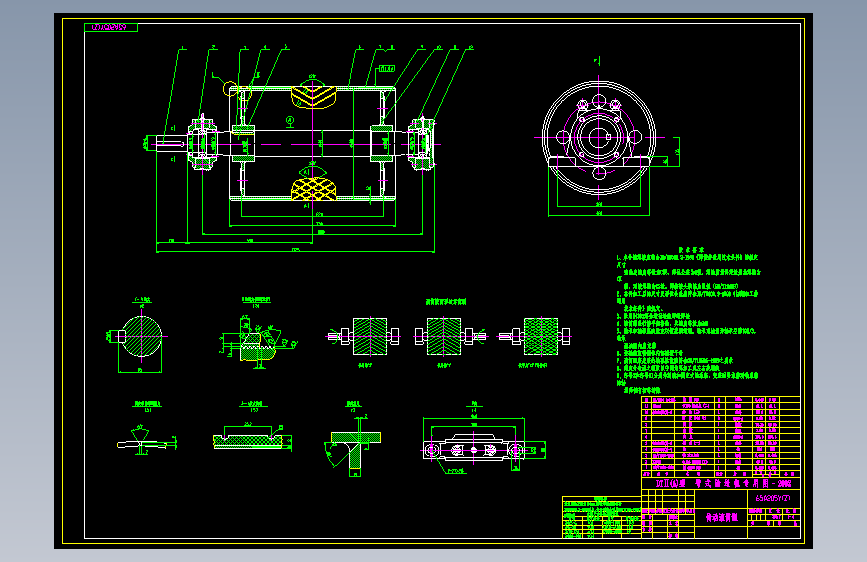Select the T-shaped weld joint detail
The width and height of the screenshot is (867, 562).
(x=352, y=446)
